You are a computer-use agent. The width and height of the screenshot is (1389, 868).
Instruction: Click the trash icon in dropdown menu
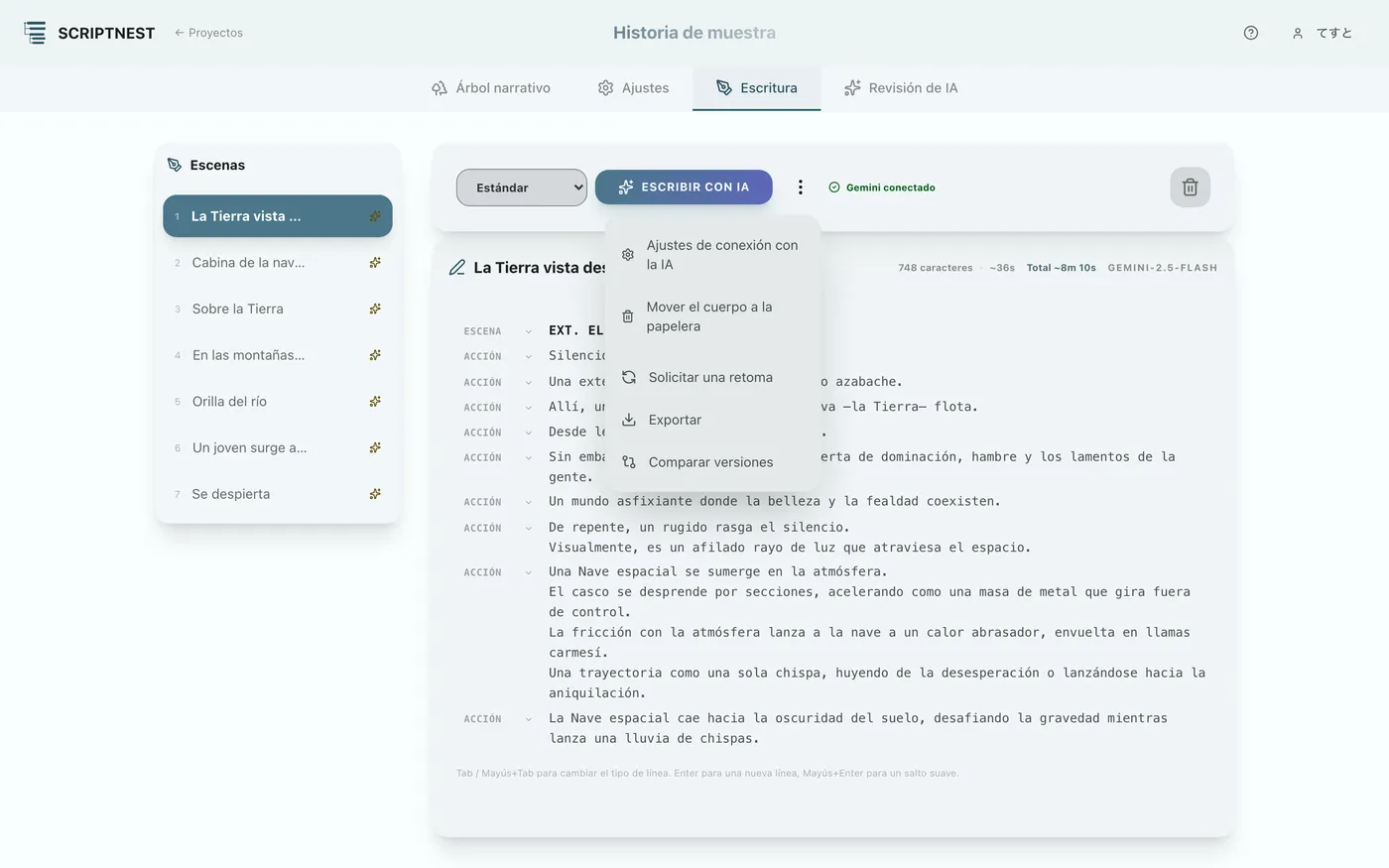coord(628,316)
